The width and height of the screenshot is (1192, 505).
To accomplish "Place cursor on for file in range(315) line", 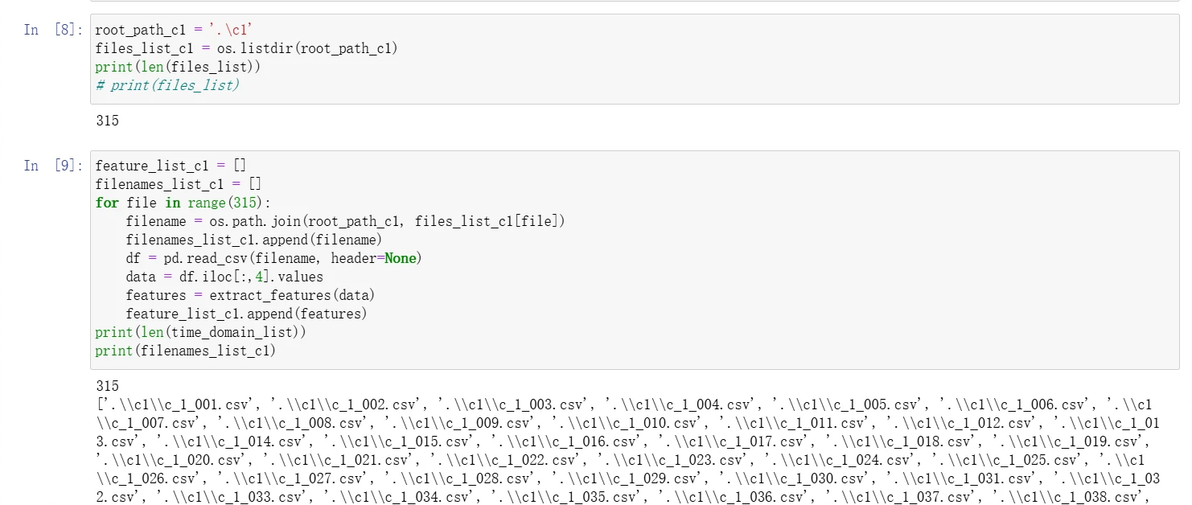I will (182, 203).
